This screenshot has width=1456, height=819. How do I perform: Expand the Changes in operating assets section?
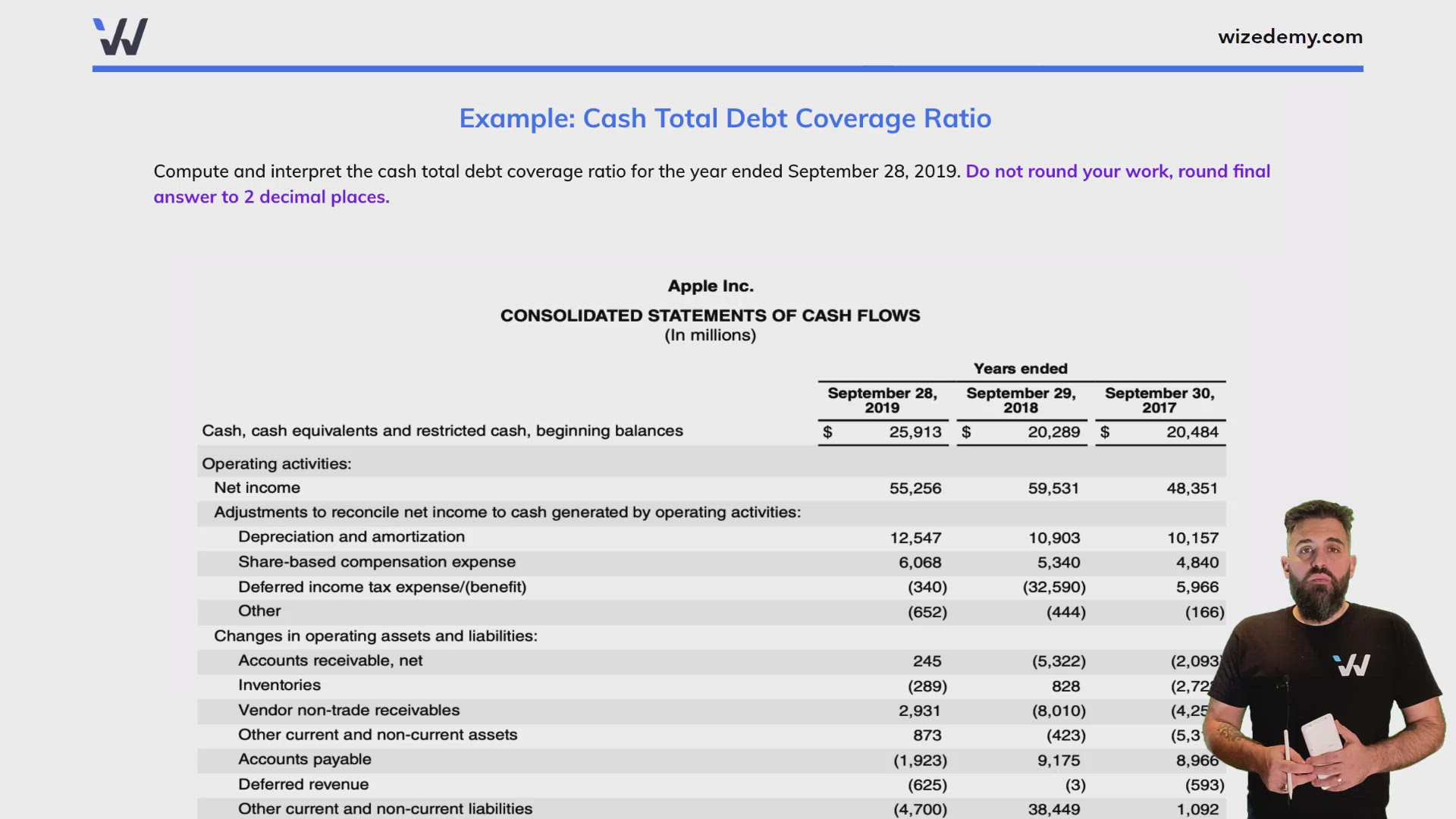pyautogui.click(x=376, y=636)
